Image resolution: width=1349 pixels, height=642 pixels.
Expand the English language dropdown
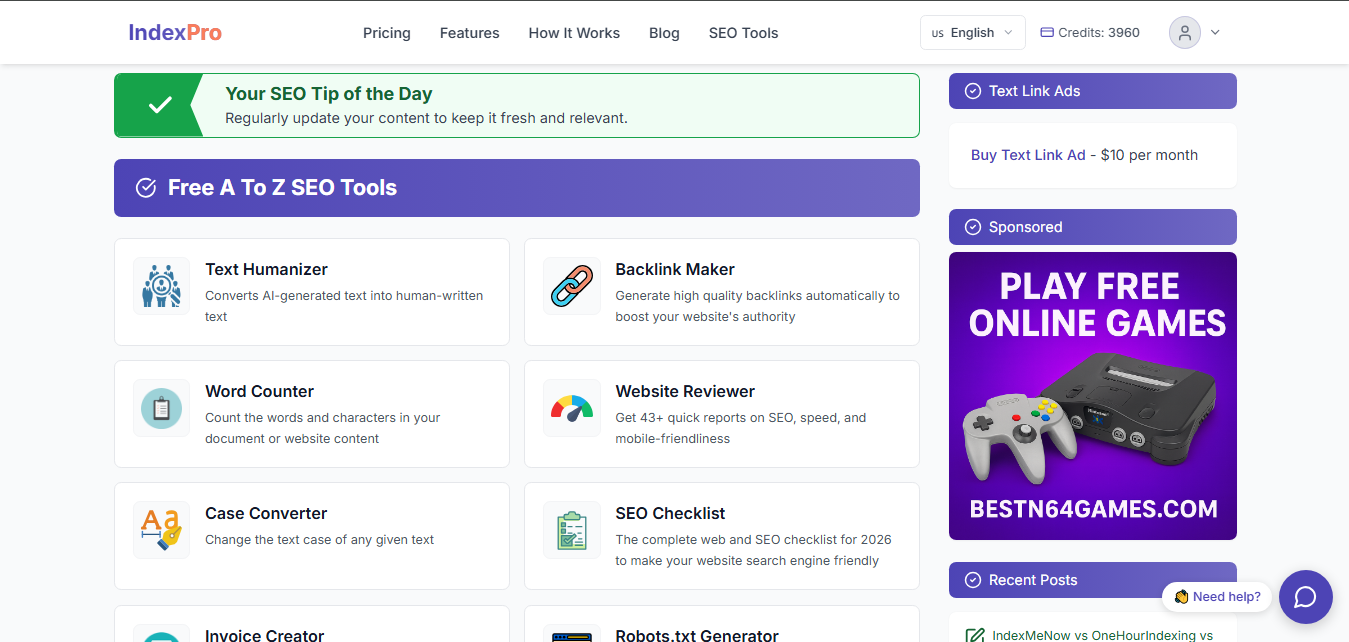tap(973, 32)
